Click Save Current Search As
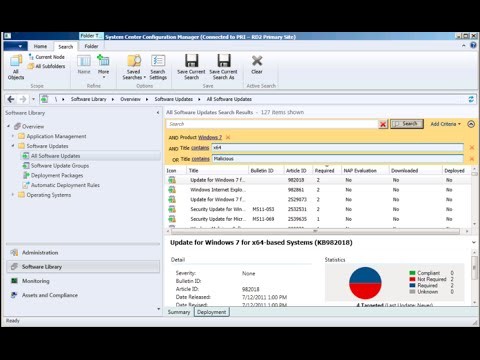This screenshot has width=480, height=360. click(x=223, y=67)
